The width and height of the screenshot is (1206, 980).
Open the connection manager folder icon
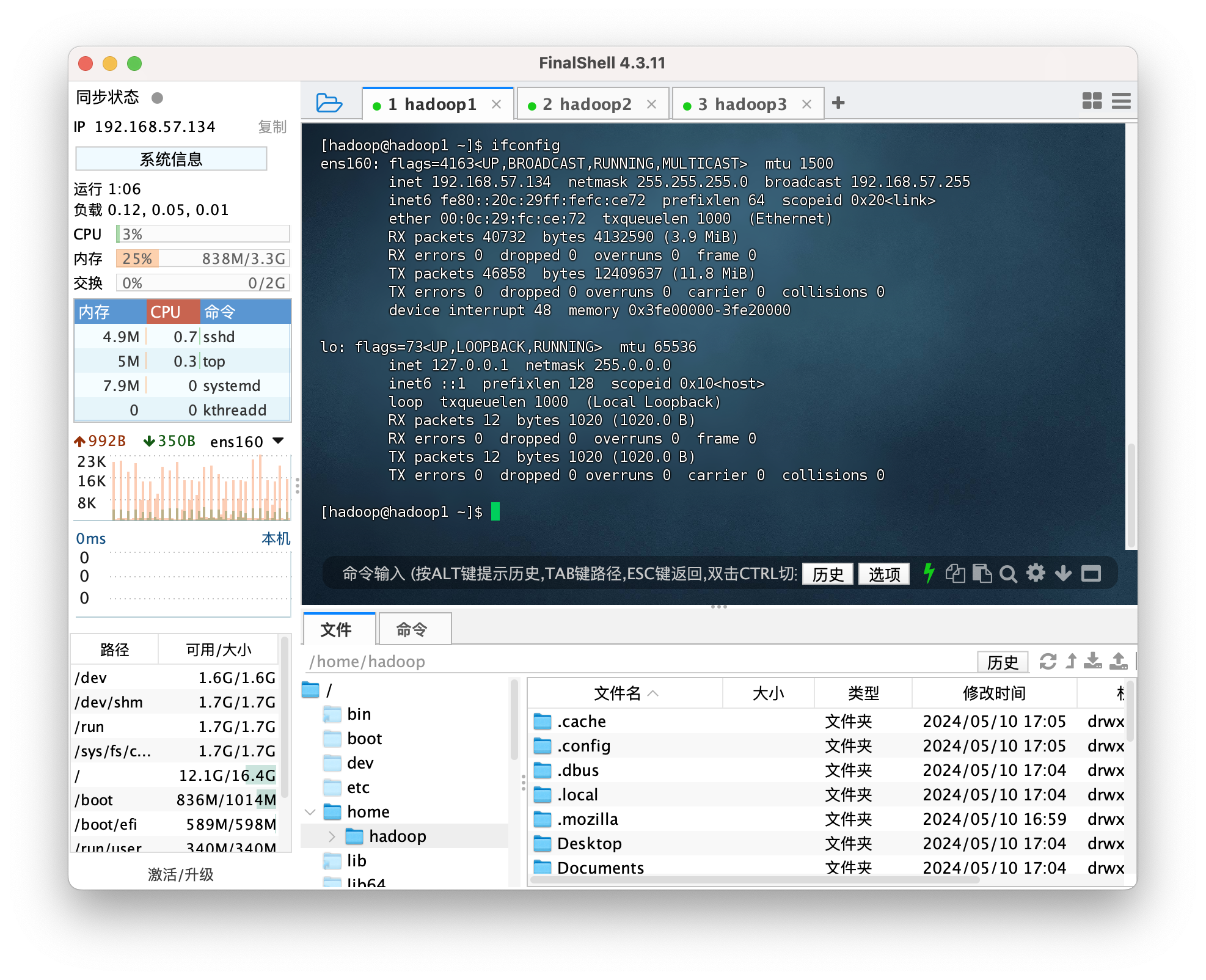click(329, 103)
